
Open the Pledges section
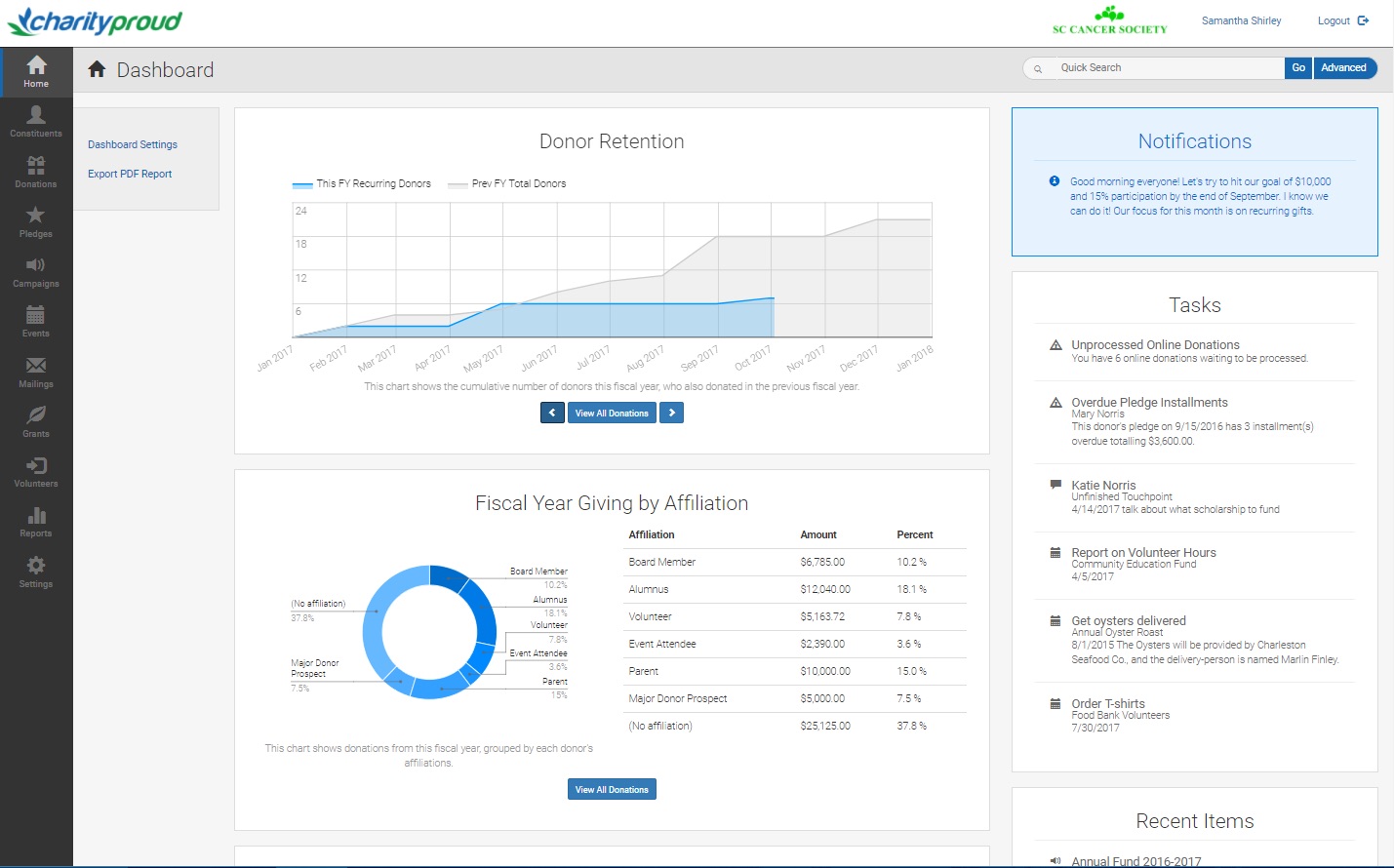point(36,221)
